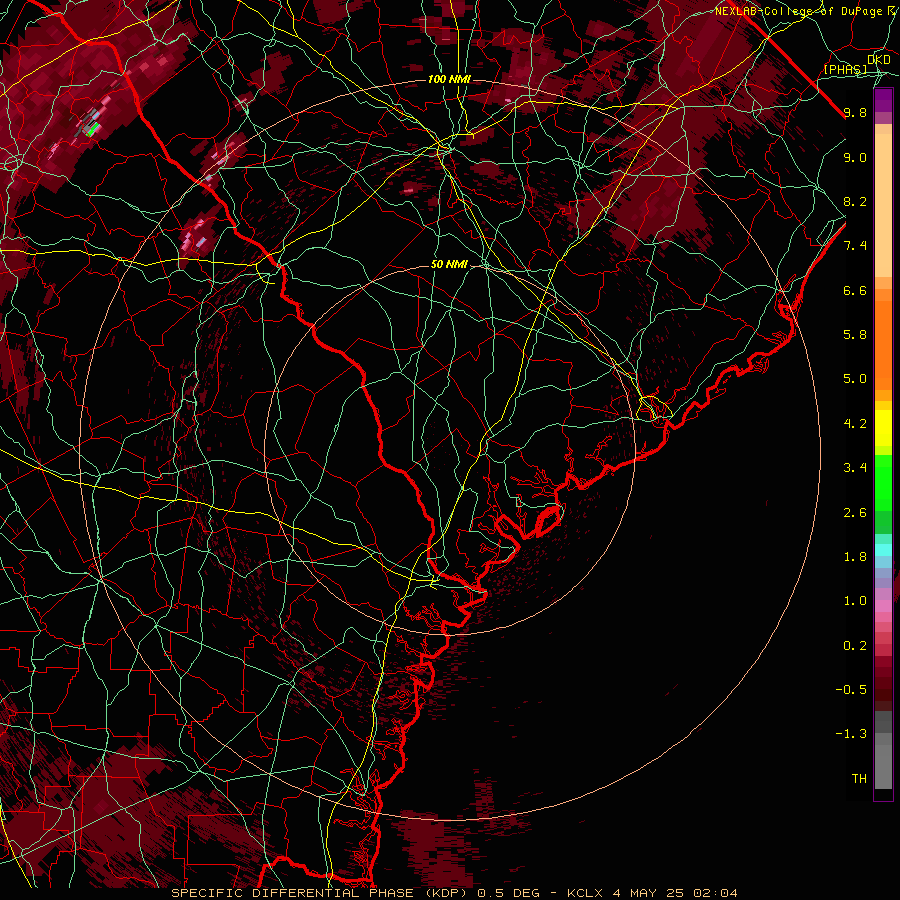The image size is (900, 900).
Task: Click "SPECIFIC DIFFERENTIAL PHASE (KDP)" in the caption
Action: coord(320,893)
